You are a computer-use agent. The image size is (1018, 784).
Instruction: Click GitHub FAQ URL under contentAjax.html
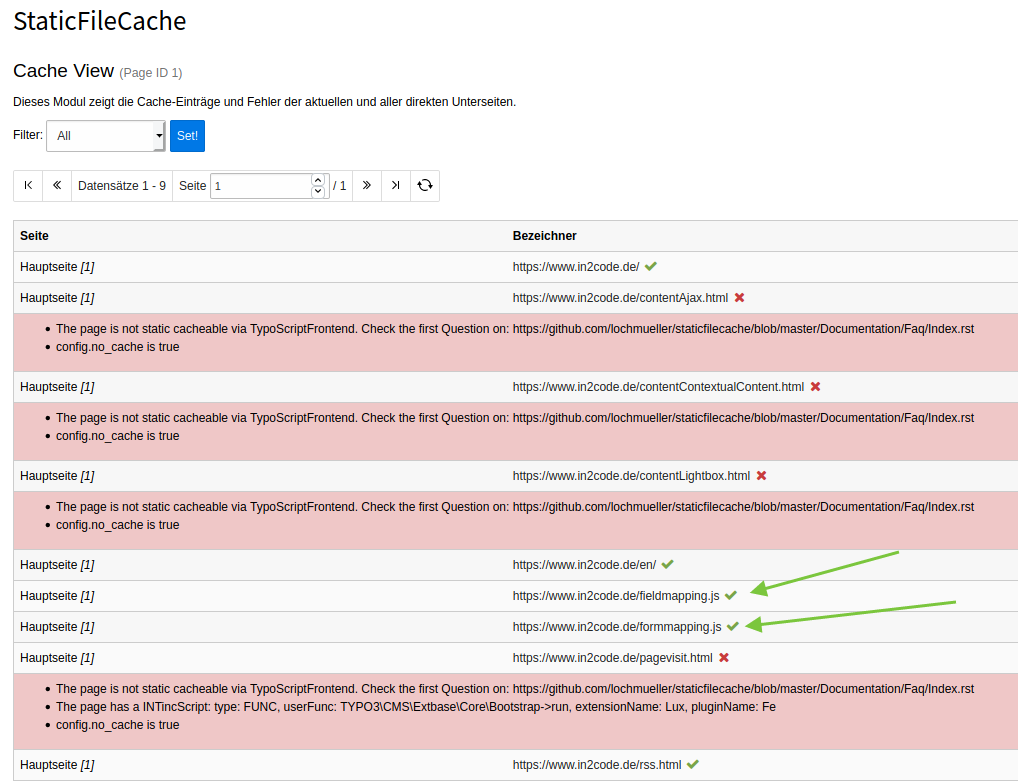pyautogui.click(x=743, y=329)
